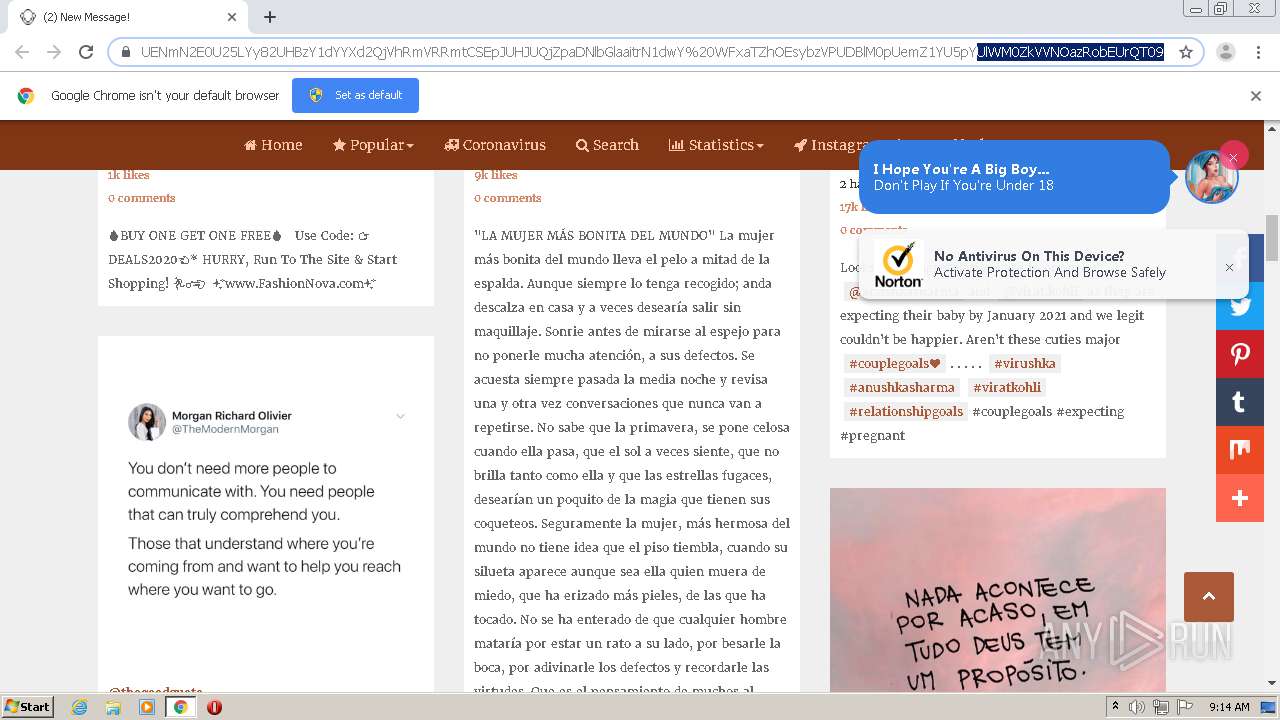Reload the current page
Image resolution: width=1280 pixels, height=720 pixels.
click(86, 52)
